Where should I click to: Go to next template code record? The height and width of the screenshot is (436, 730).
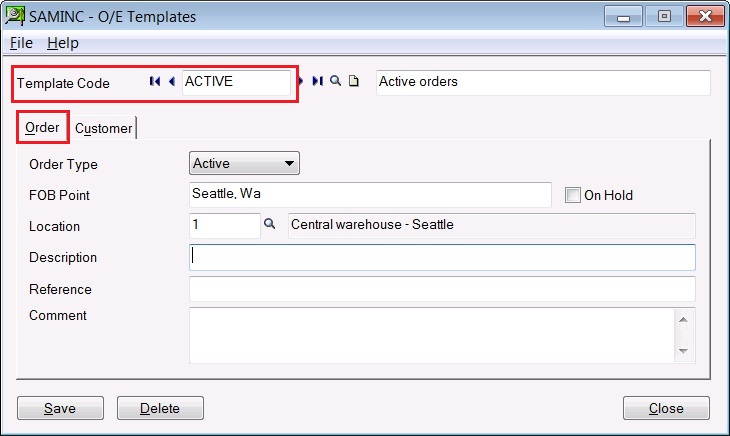pos(301,81)
